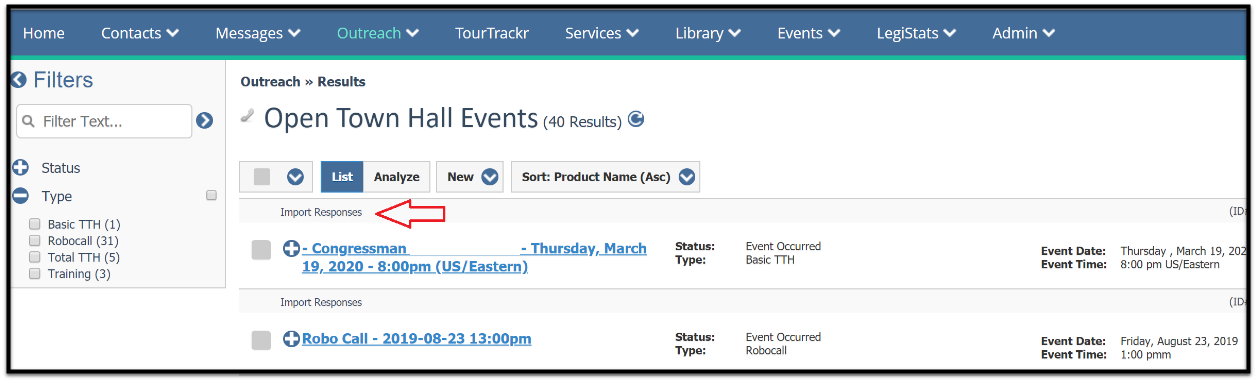The height and width of the screenshot is (382, 1257).
Task: Open the TourTrackr menu item
Action: click(x=492, y=33)
